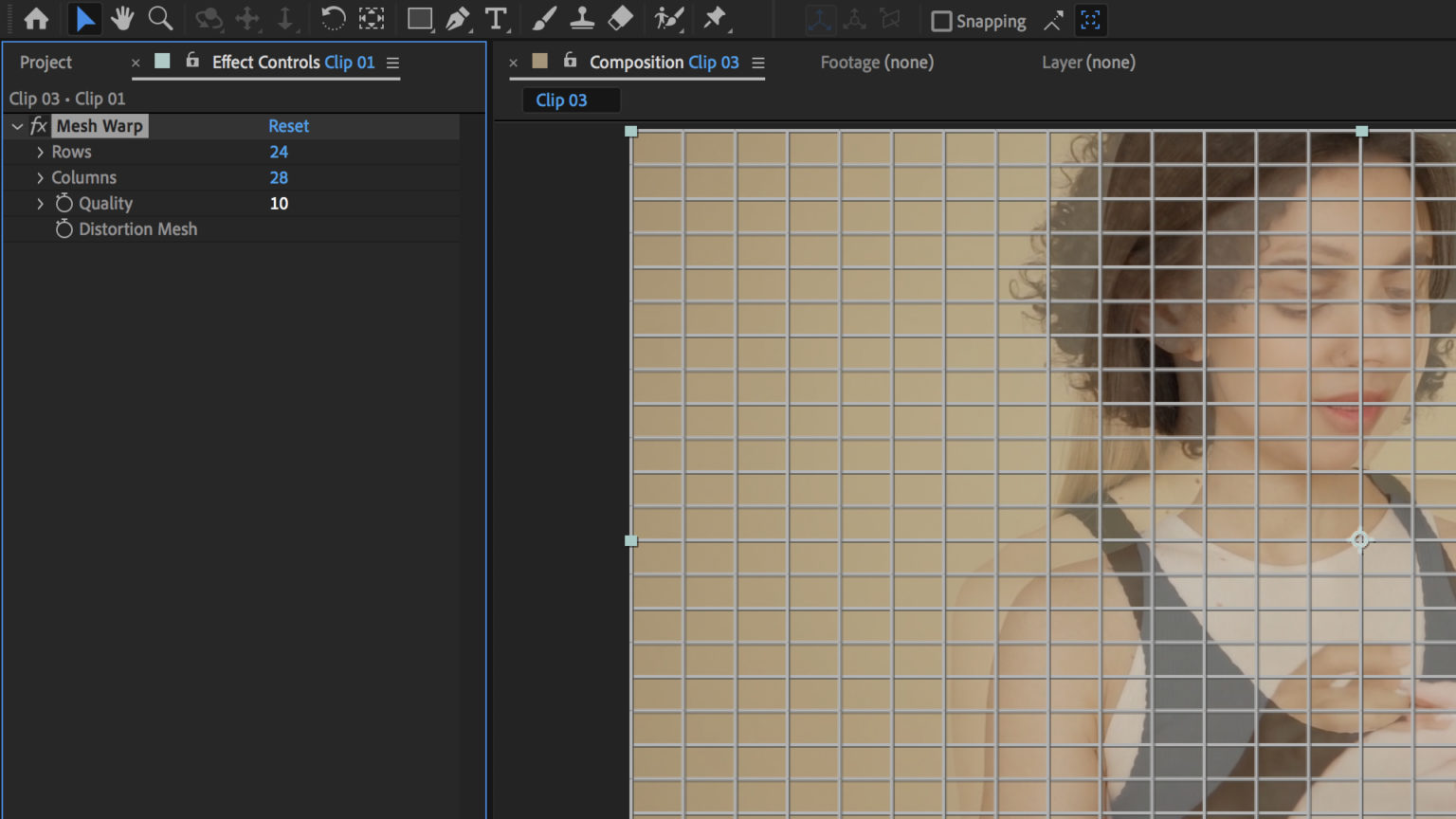Select the Brush tool
This screenshot has height=819, width=1456.
pos(543,18)
